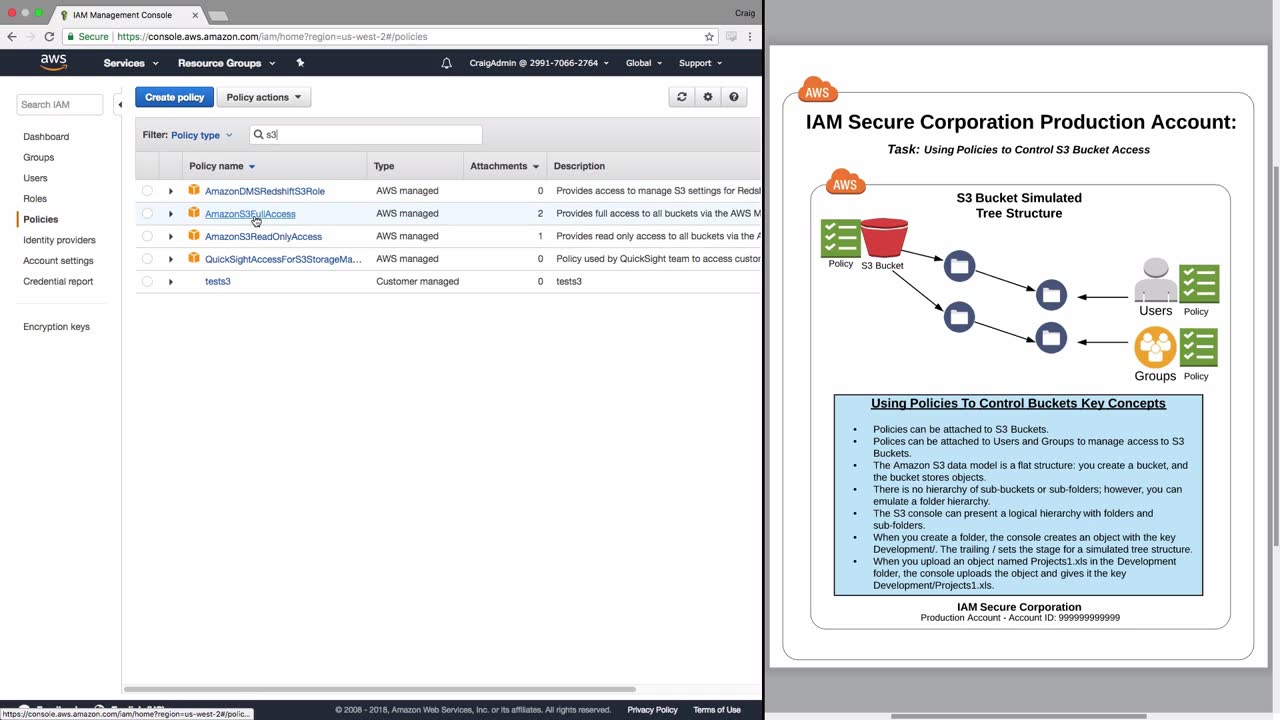
Task: Open the notifications bell
Action: pos(446,63)
